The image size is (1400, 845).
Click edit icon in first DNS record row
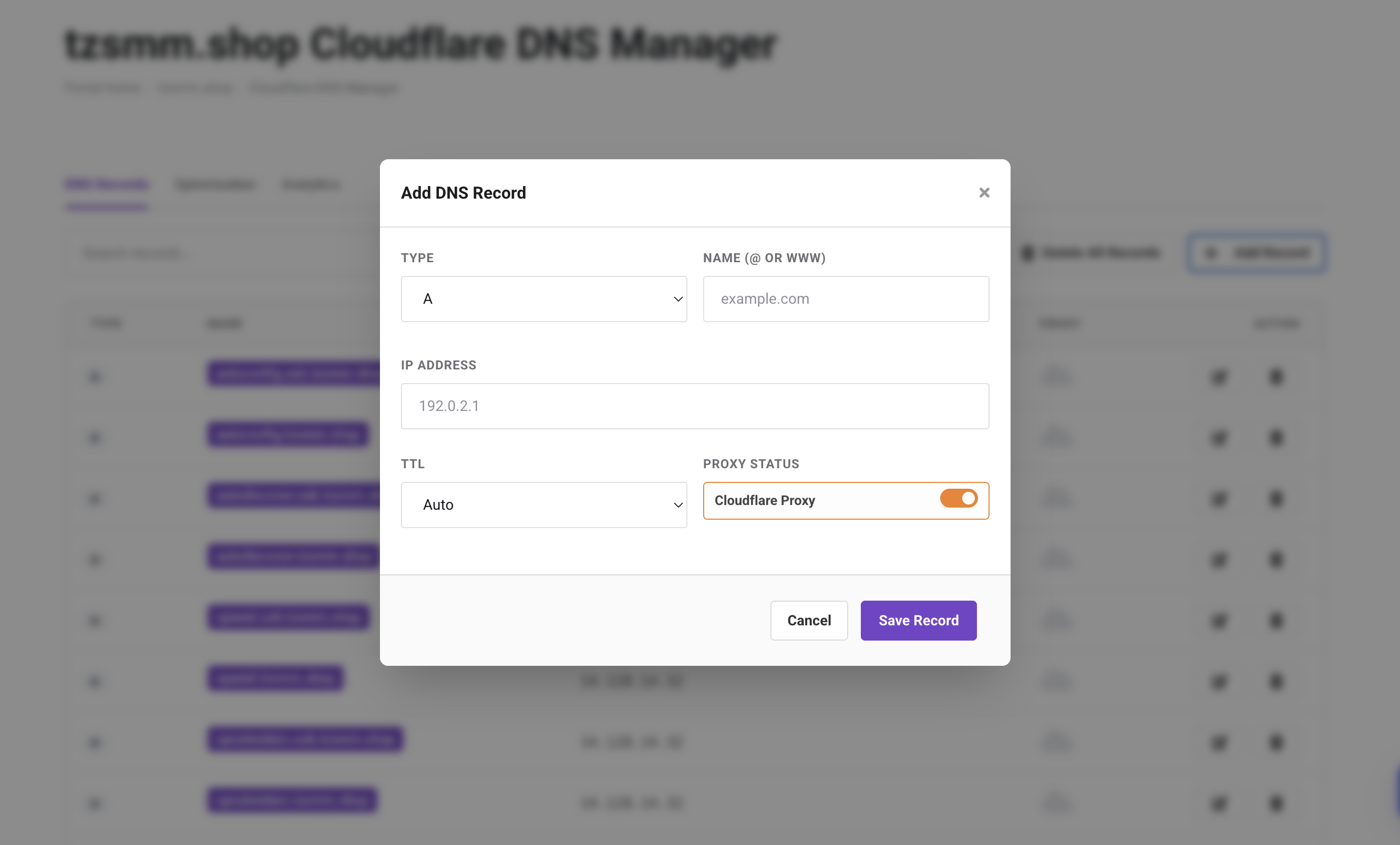pyautogui.click(x=1219, y=377)
